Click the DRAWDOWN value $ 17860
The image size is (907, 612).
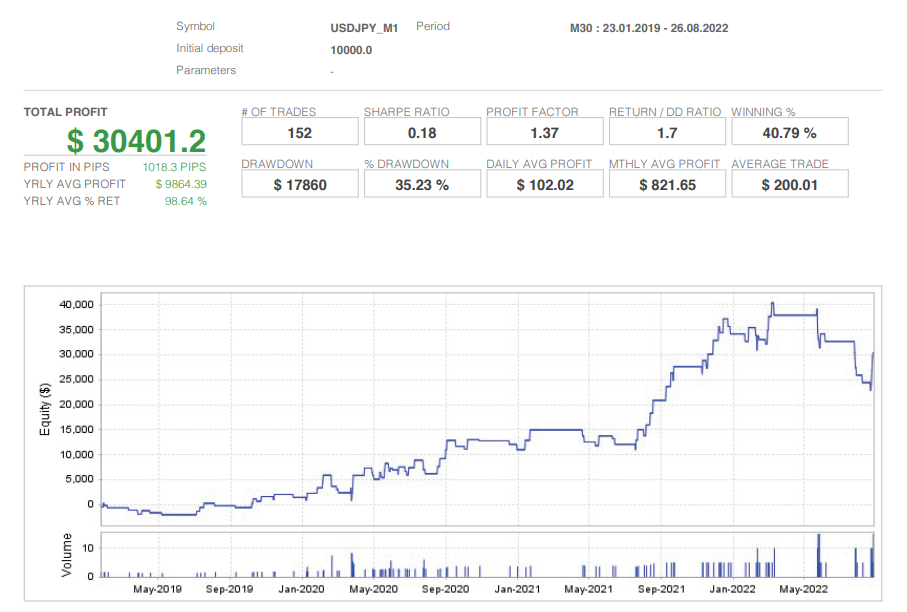(x=299, y=183)
